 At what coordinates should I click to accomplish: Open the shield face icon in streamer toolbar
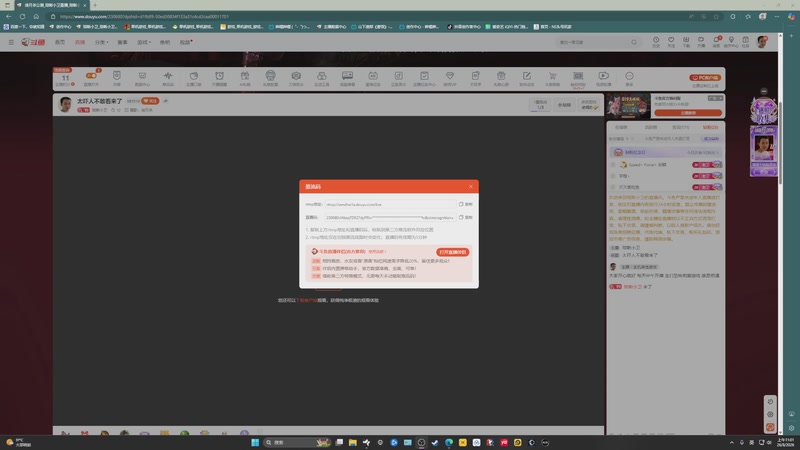point(117,78)
